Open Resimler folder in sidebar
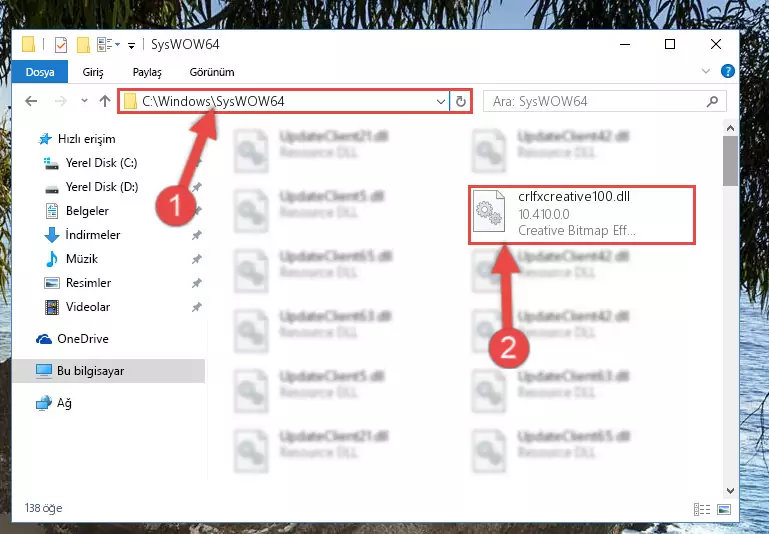 point(88,283)
